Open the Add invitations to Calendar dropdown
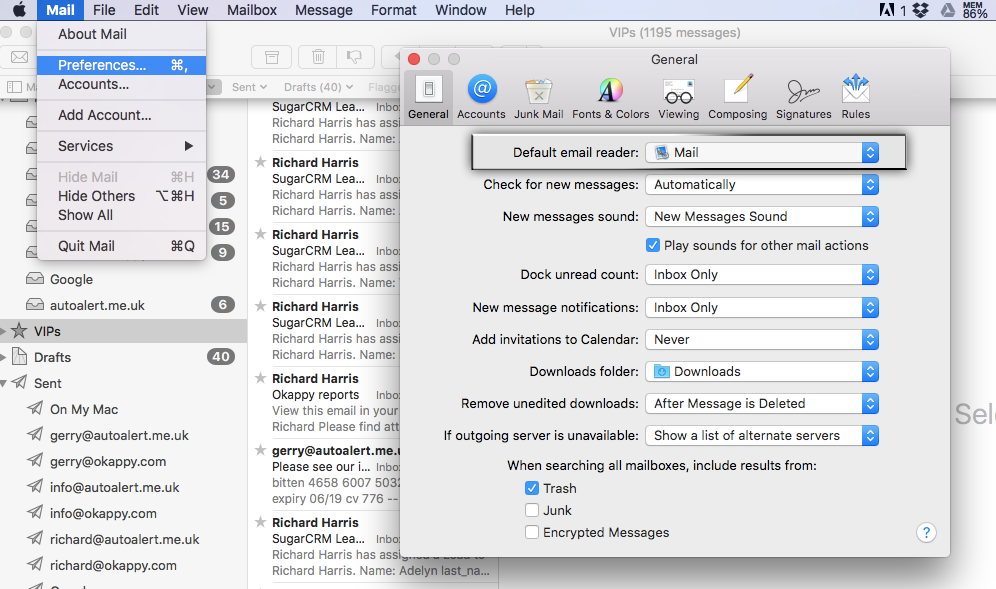The width and height of the screenshot is (996, 589). 762,339
